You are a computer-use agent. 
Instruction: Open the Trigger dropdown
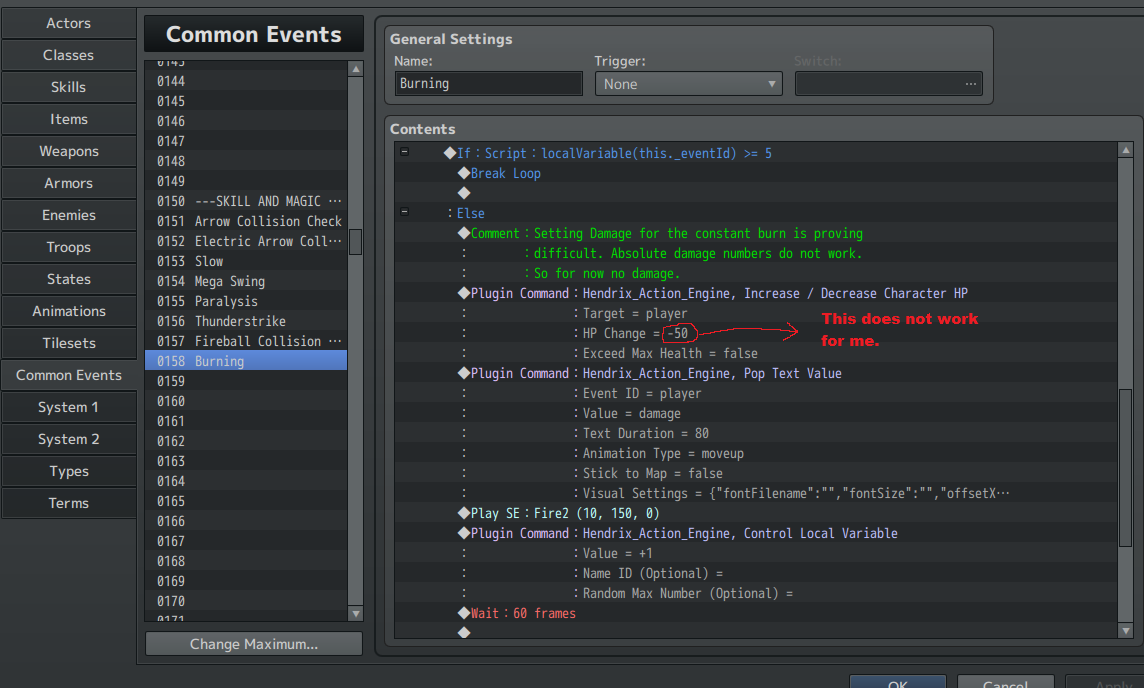689,84
